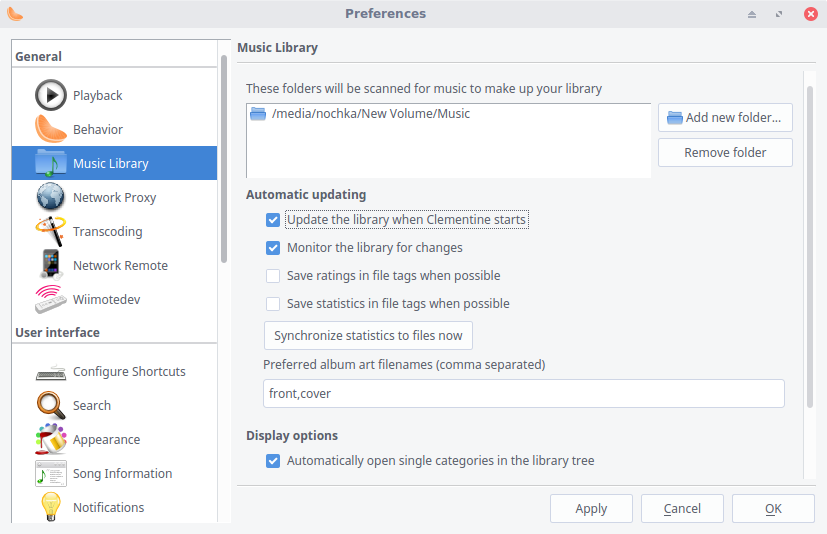Viewport: 827px width, 534px height.
Task: Enable Save statistics in file tags
Action: [x=273, y=304]
